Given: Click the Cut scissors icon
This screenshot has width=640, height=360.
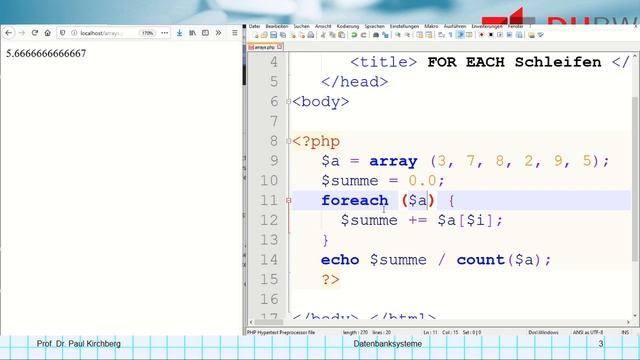Looking at the screenshot, I should click(323, 35).
